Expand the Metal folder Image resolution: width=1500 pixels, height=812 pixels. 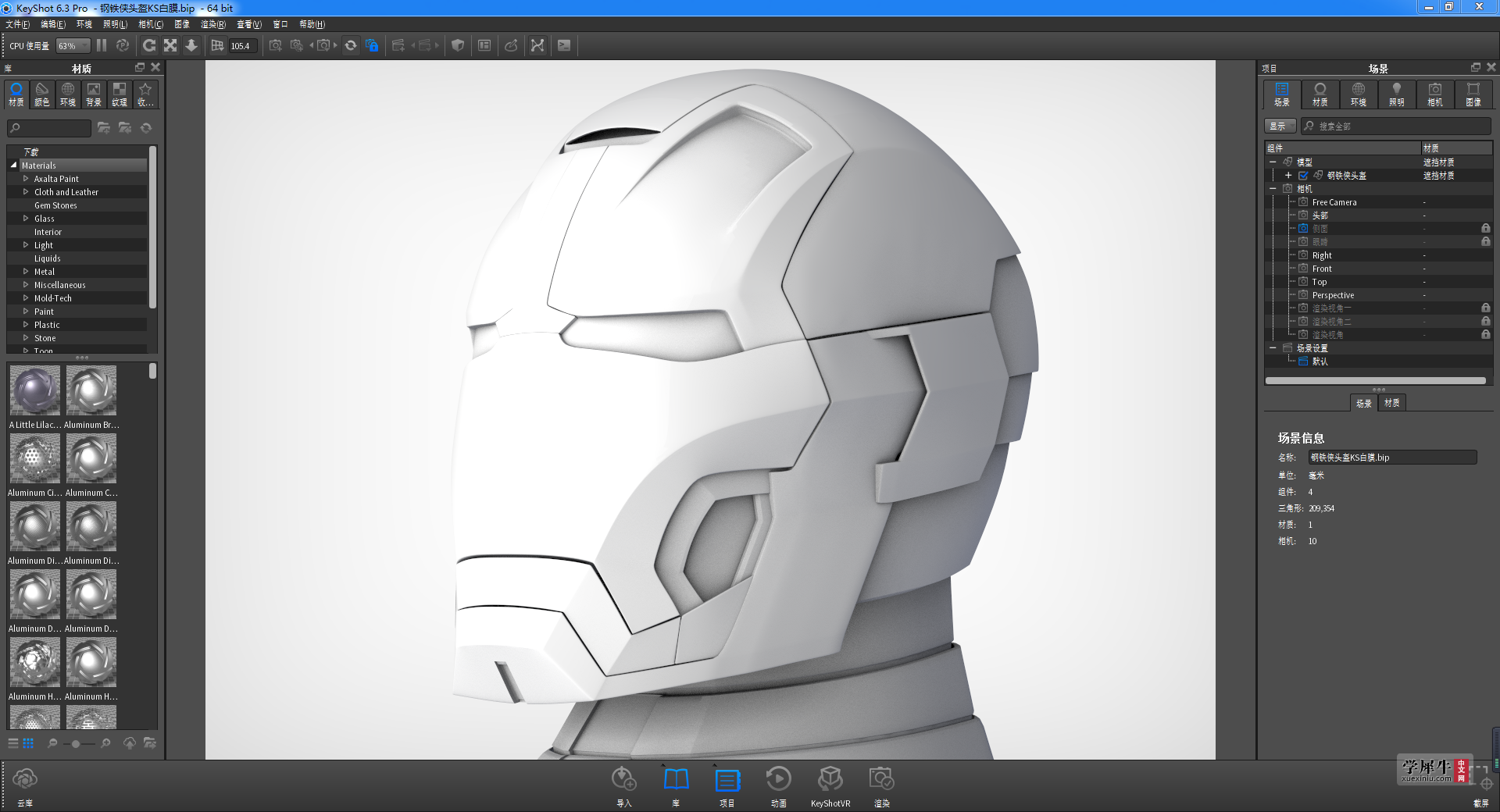[x=26, y=272]
